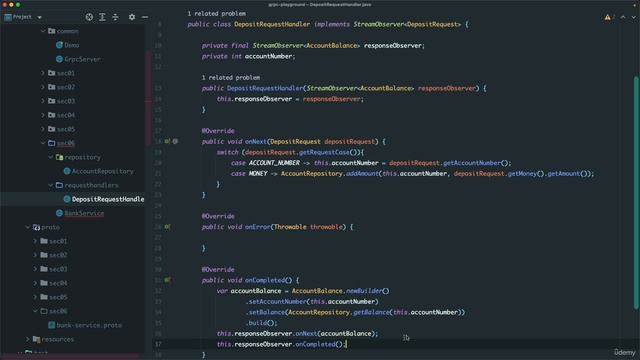Click the MONEY case label

(x=258, y=173)
